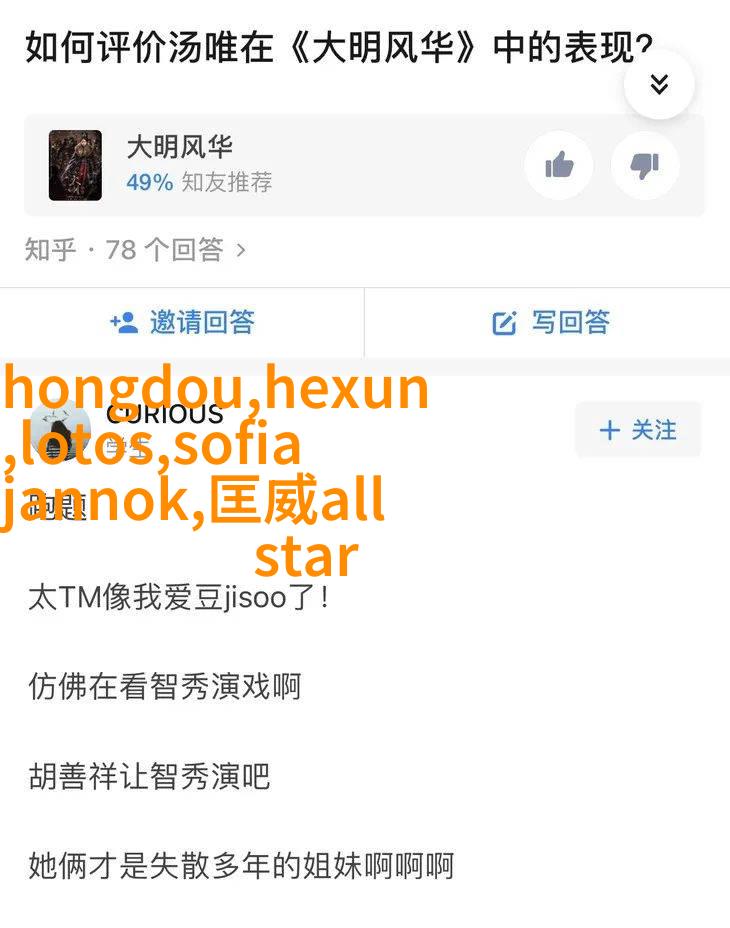Image resolution: width=730 pixels, height=928 pixels.
Task: Select the 写回答 tab
Action: [x=548, y=323]
